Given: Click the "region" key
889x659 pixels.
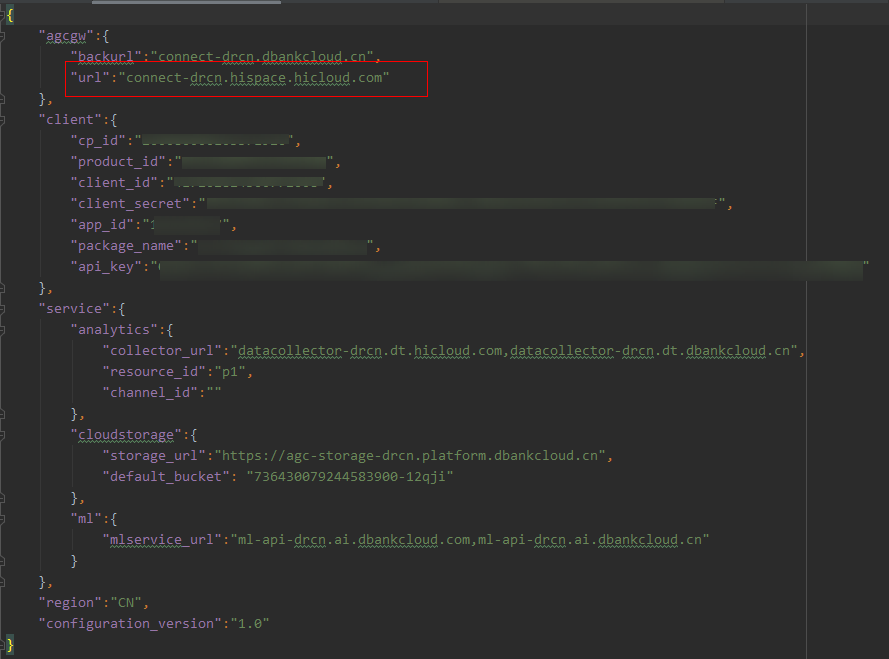Looking at the screenshot, I should click(x=70, y=602).
